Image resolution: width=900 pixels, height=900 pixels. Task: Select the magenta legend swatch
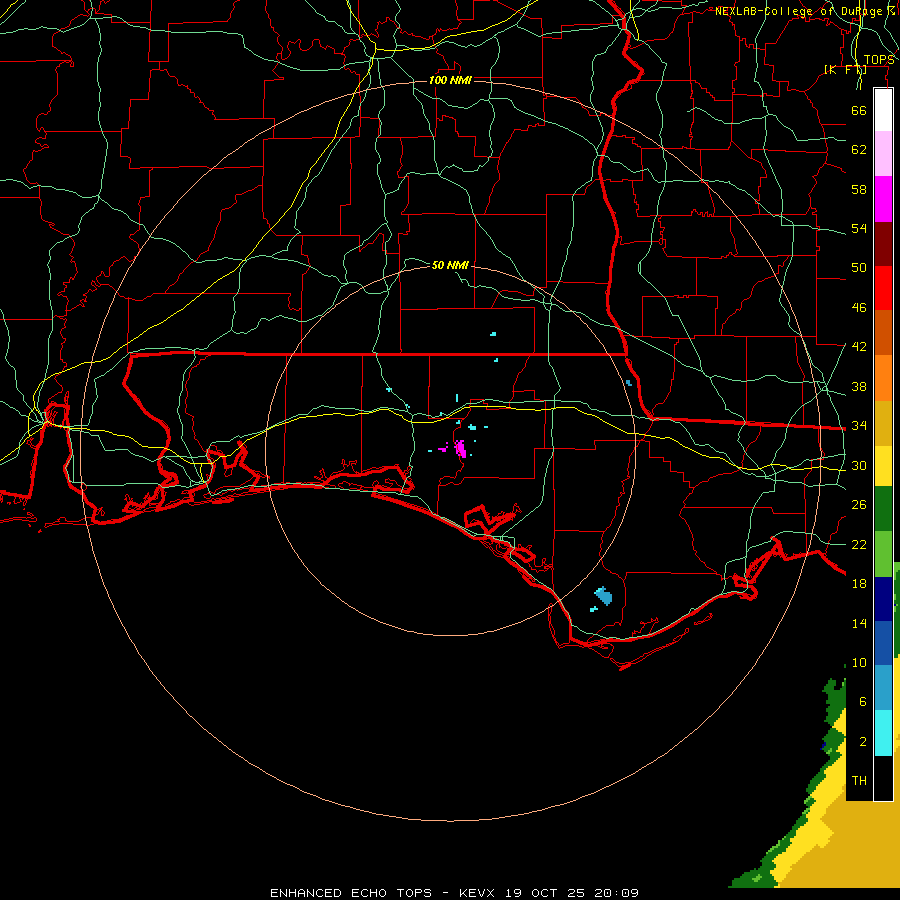pyautogui.click(x=883, y=199)
